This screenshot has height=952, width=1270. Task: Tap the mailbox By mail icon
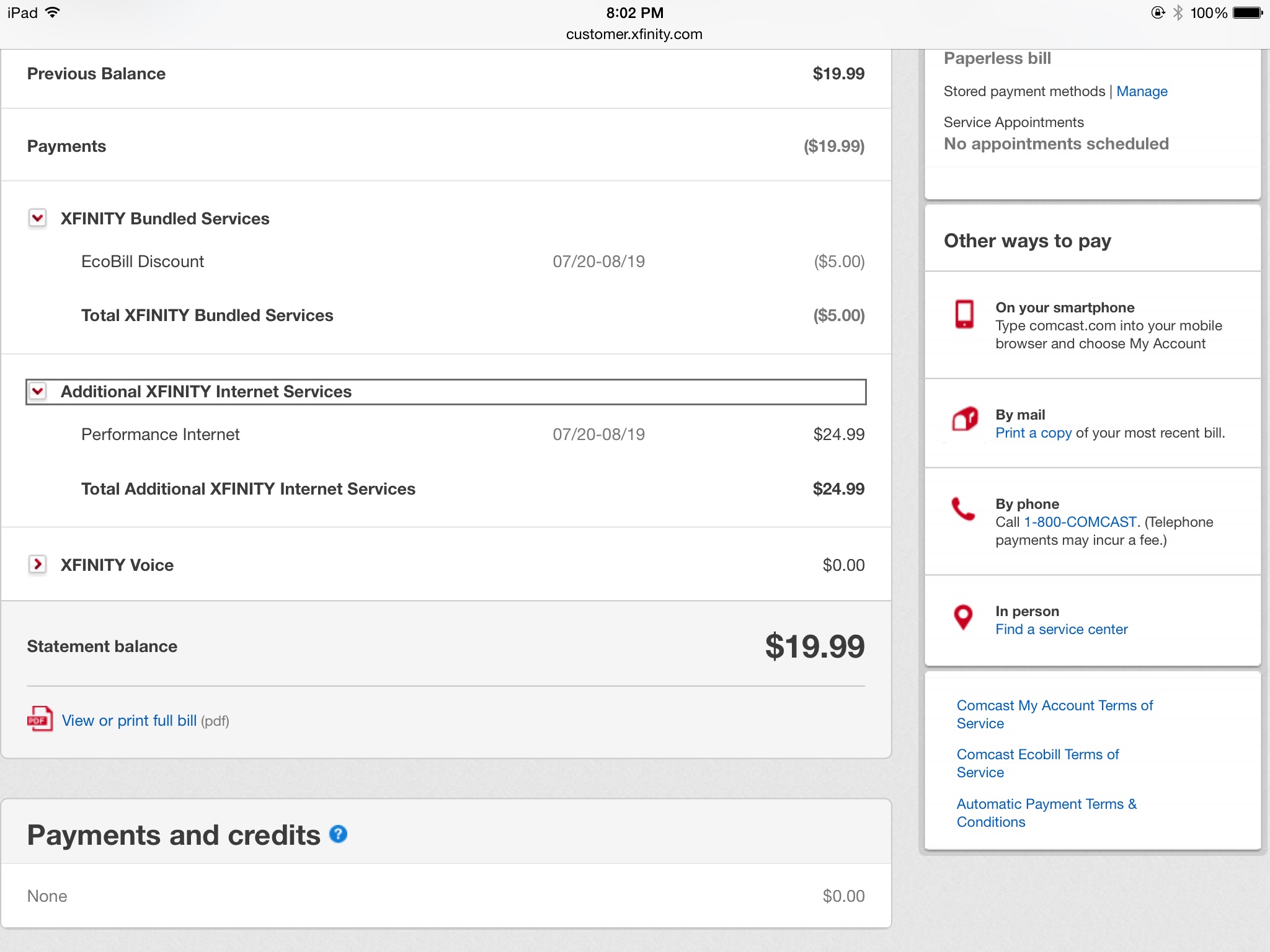(x=965, y=420)
